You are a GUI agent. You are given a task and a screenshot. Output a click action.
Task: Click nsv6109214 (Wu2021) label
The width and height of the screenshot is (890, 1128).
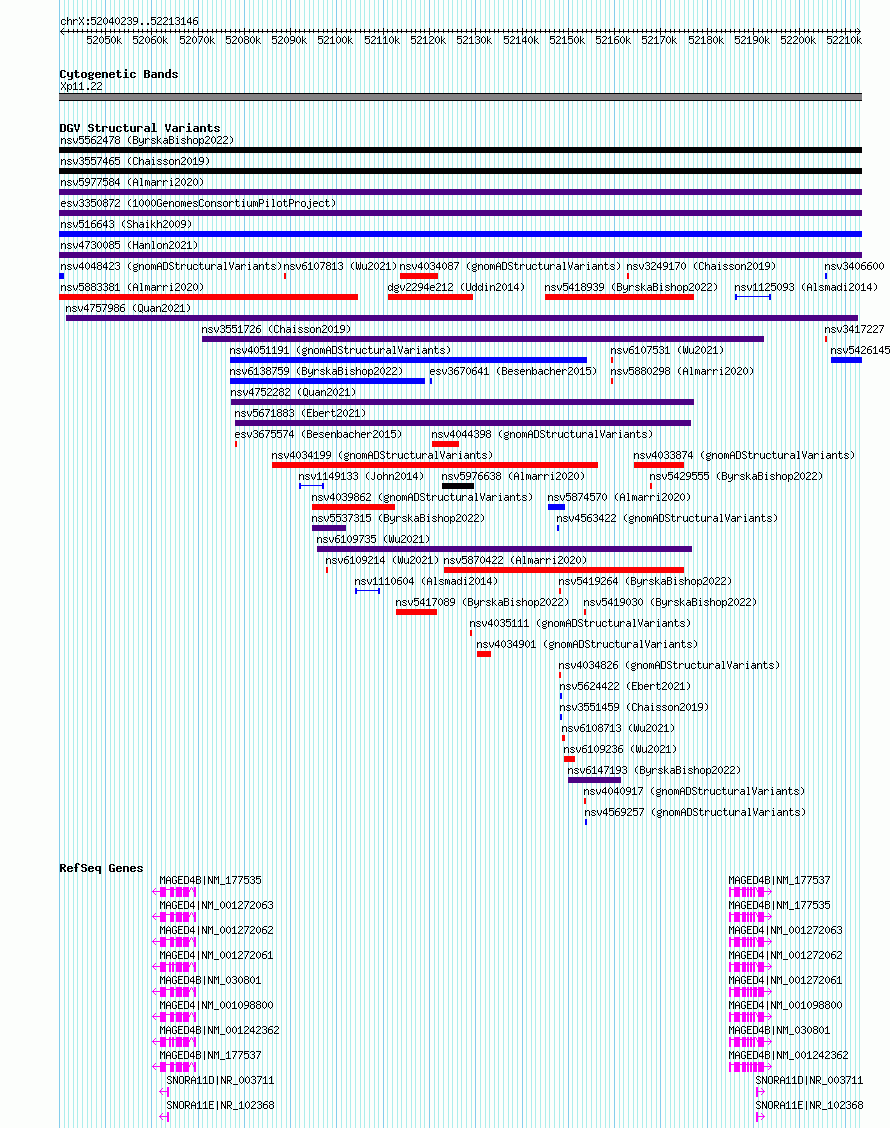(x=381, y=560)
